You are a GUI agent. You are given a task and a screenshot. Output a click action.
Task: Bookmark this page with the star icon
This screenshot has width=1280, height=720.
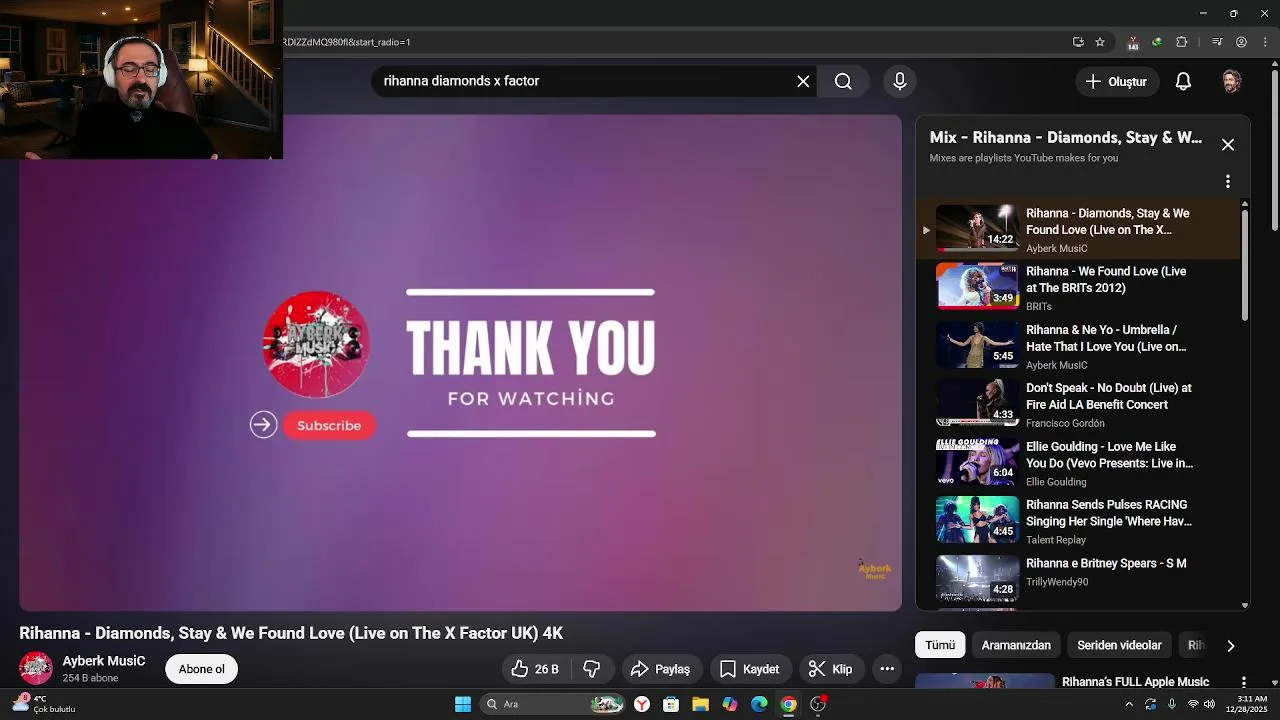pyautogui.click(x=1100, y=42)
